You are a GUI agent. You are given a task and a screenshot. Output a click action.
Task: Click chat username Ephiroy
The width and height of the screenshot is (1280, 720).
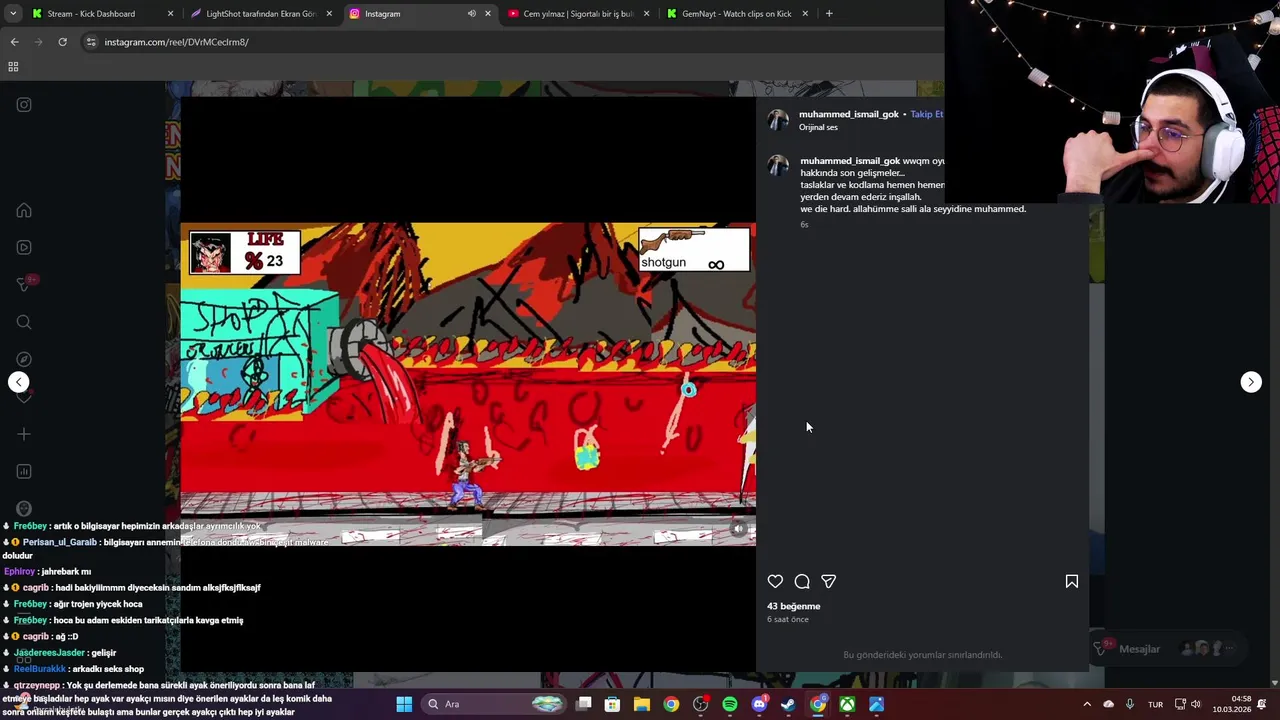pyautogui.click(x=20, y=572)
